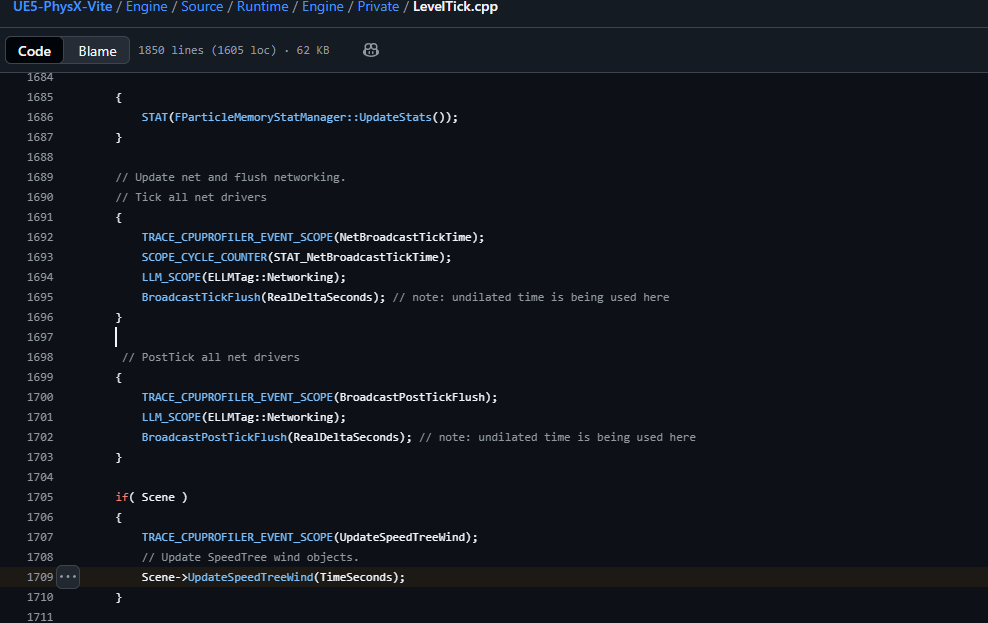Click the UpdateSpeedTreeWind method on line 1709
The width and height of the screenshot is (988, 623).
click(x=250, y=577)
